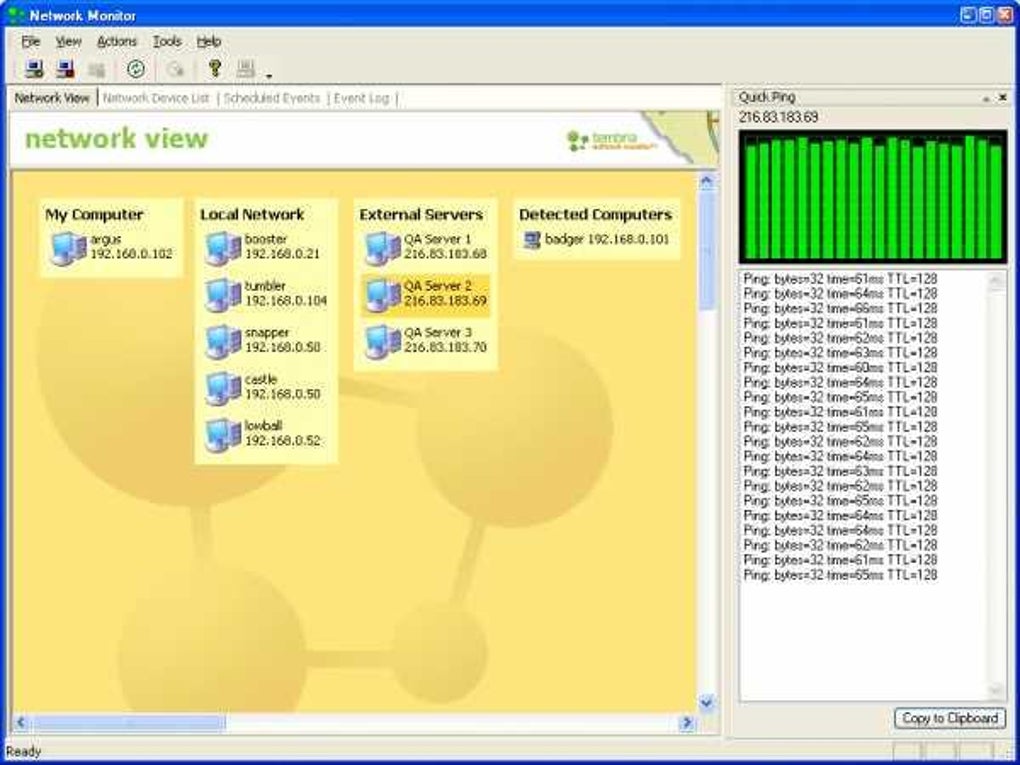Click the argus 192.168.0.102 label
The width and height of the screenshot is (1020, 765).
click(x=131, y=247)
